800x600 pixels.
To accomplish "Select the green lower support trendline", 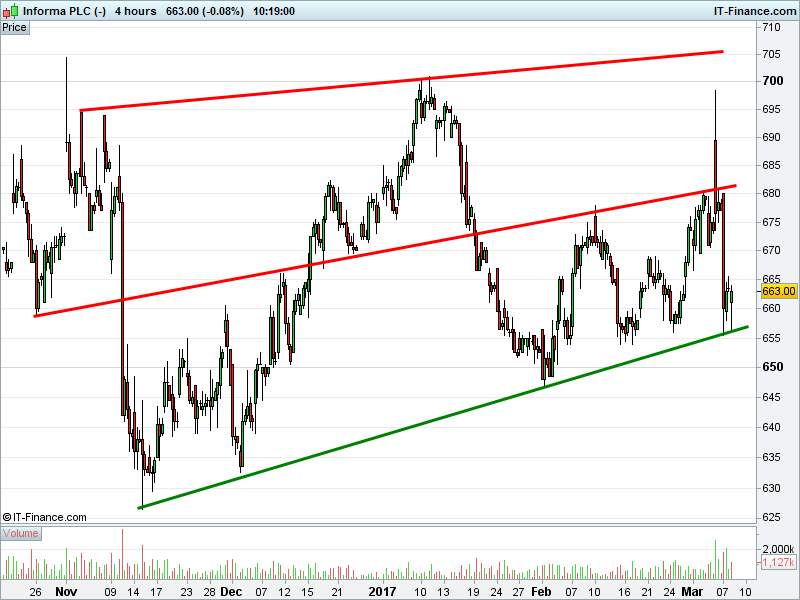I will tap(443, 417).
